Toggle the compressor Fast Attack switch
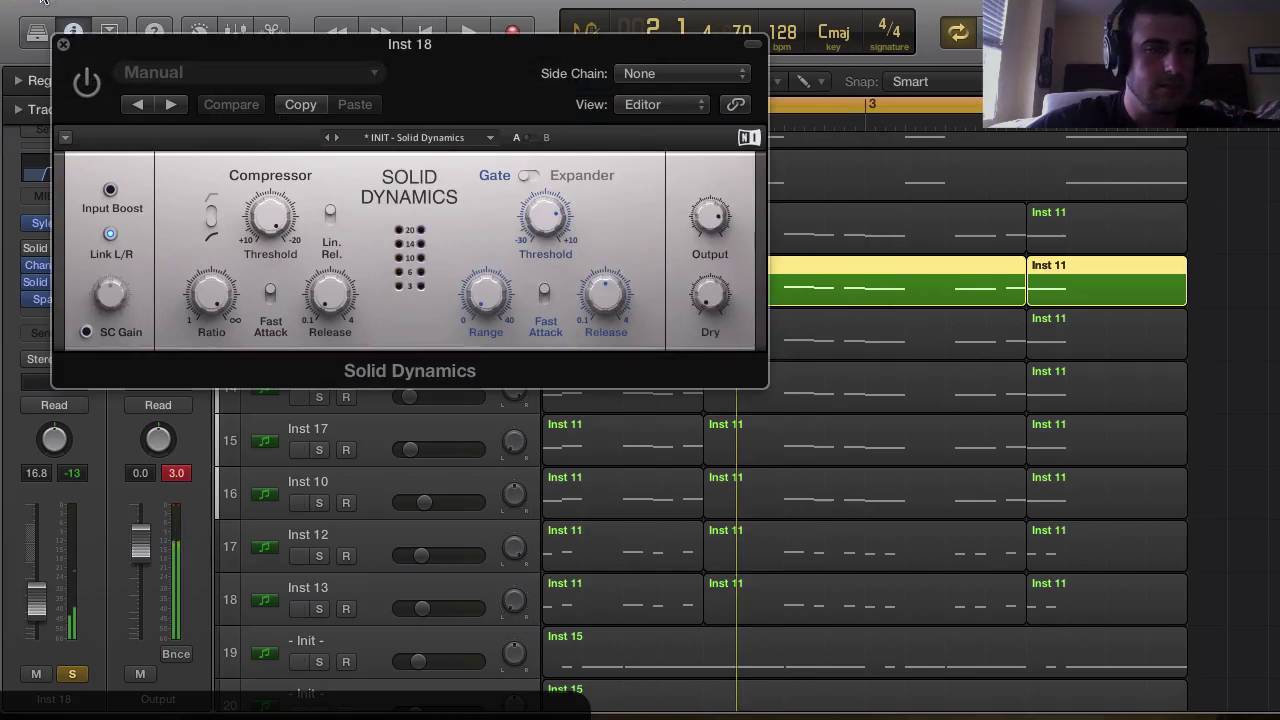The width and height of the screenshot is (1280, 720). (270, 292)
